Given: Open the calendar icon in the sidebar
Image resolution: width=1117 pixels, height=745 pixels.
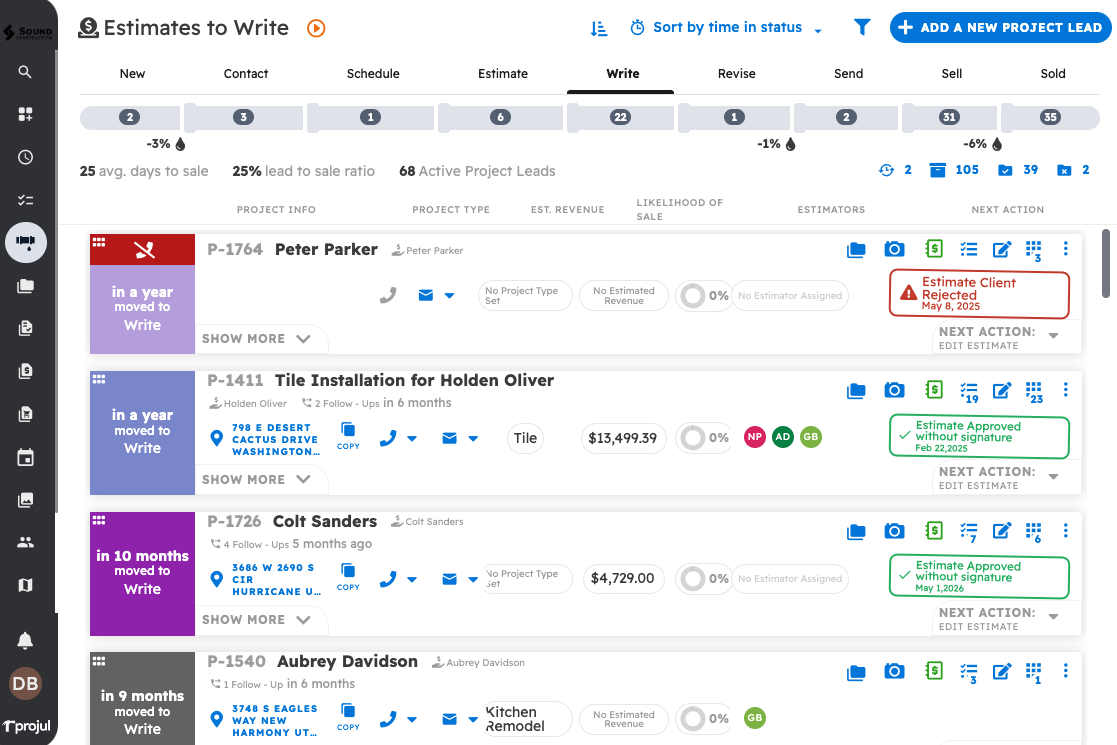Looking at the screenshot, I should pyautogui.click(x=26, y=458).
